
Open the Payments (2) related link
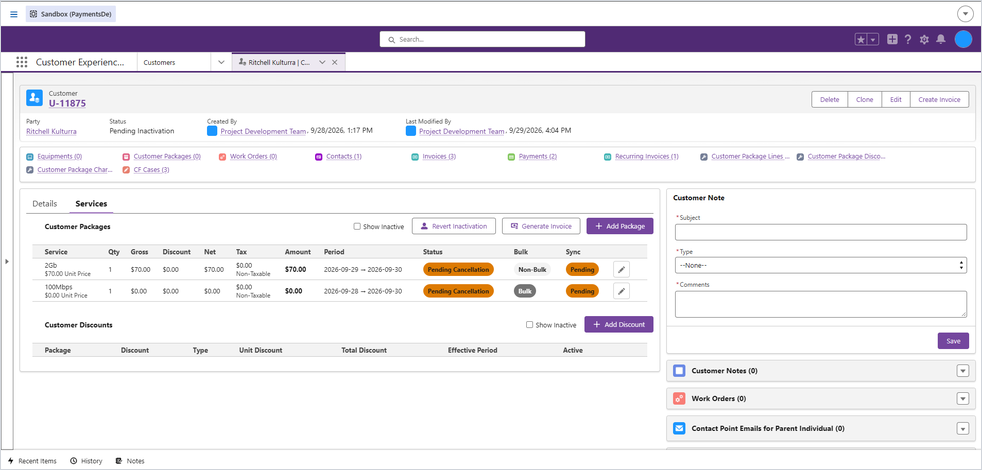tap(538, 157)
